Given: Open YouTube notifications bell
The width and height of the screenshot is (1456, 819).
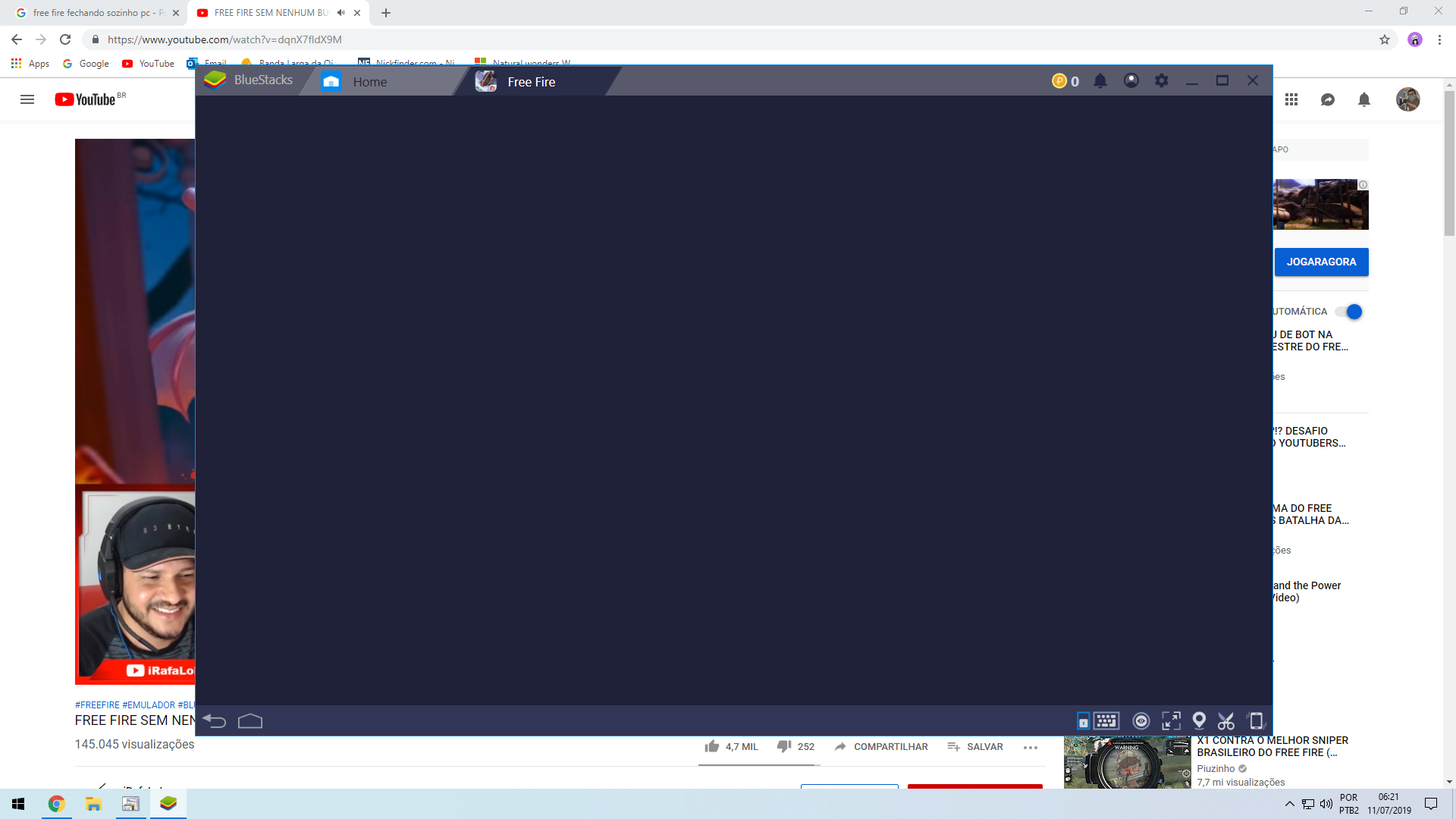Looking at the screenshot, I should [x=1364, y=99].
